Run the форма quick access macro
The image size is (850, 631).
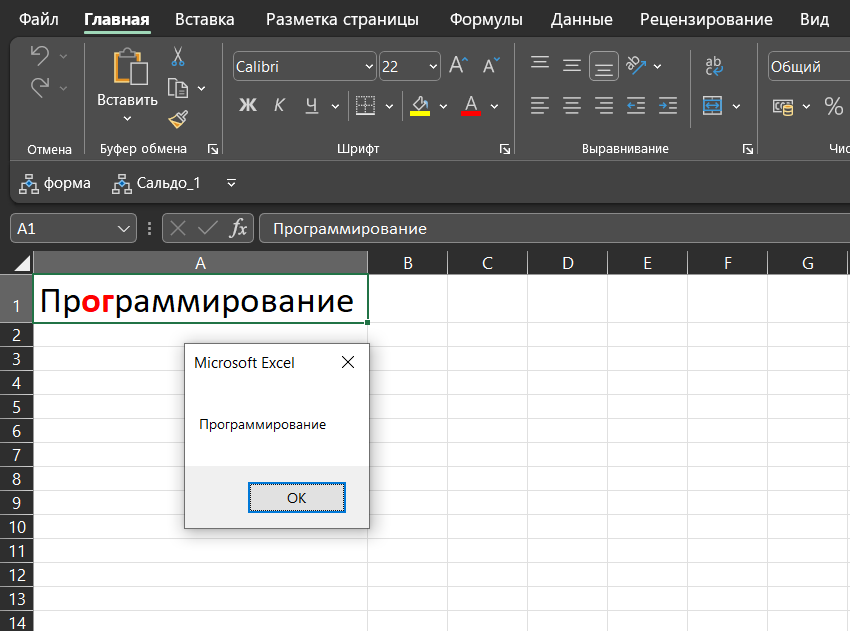55,183
